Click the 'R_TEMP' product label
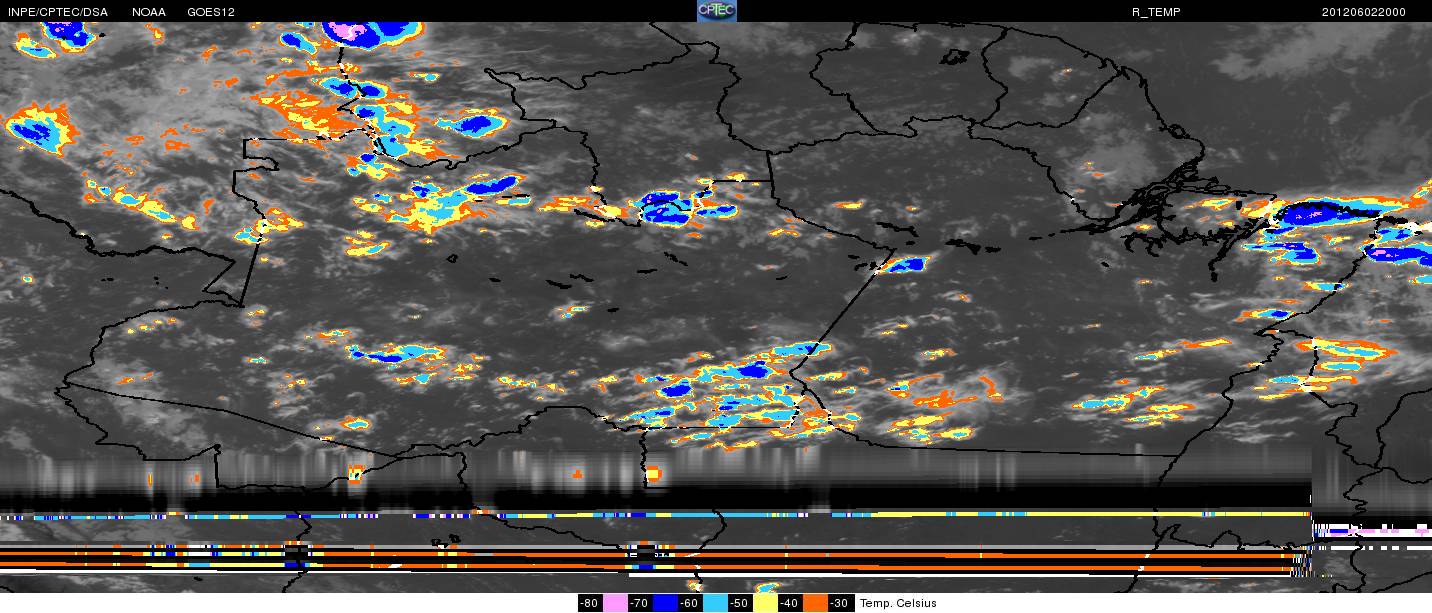The image size is (1432, 613). [1158, 12]
